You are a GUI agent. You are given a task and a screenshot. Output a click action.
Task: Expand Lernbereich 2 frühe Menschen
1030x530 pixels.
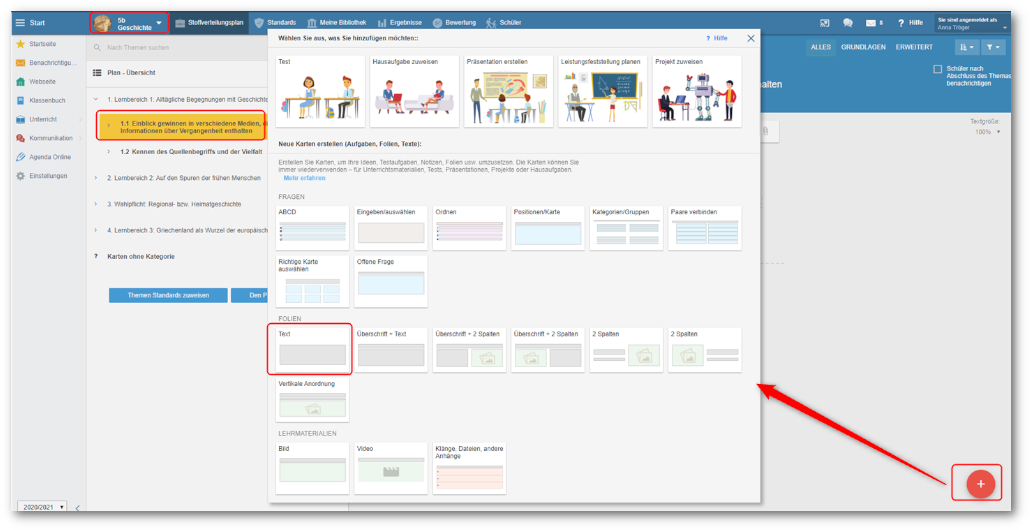(97, 178)
